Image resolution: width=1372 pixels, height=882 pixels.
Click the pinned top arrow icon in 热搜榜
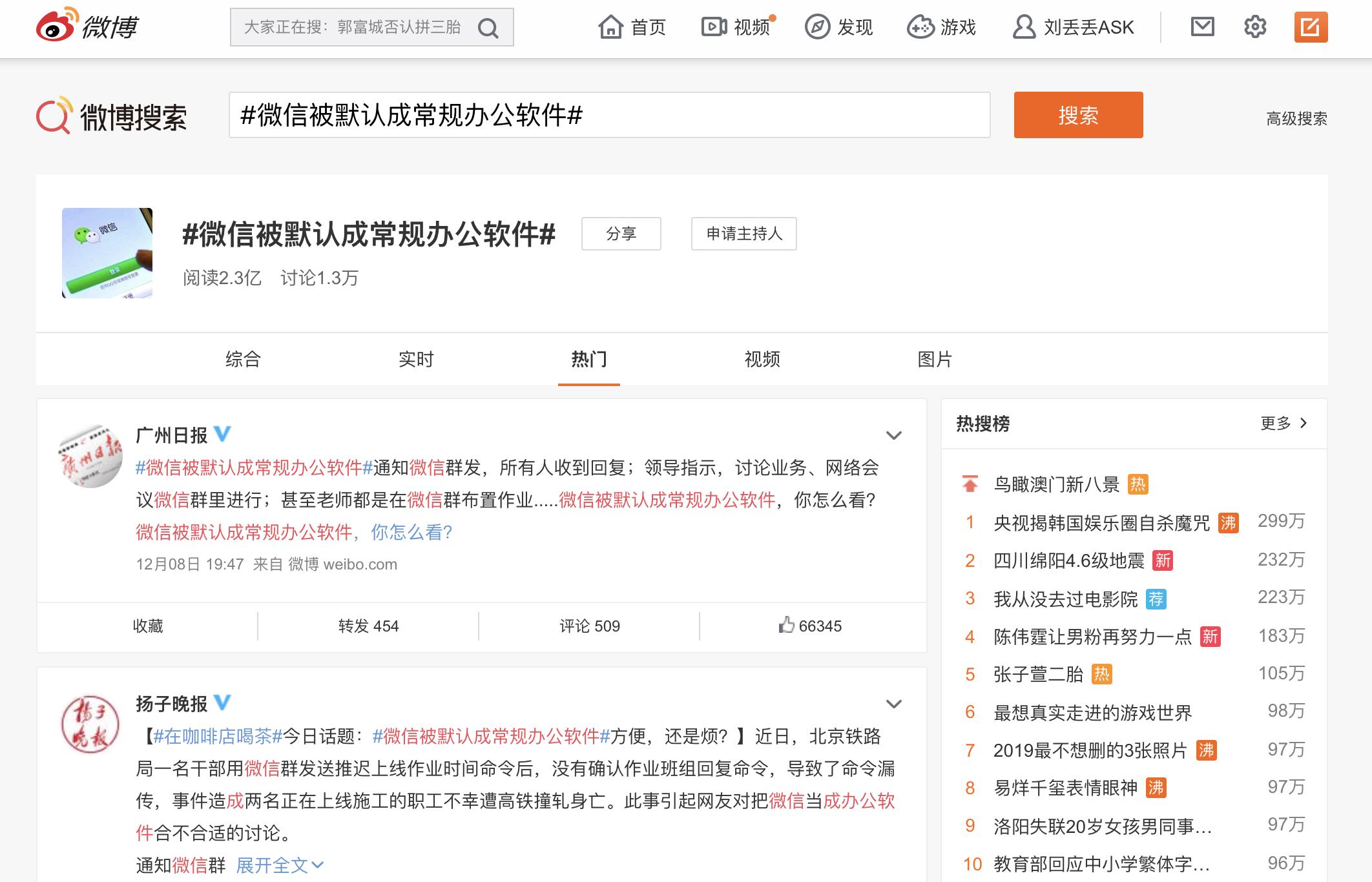pos(970,484)
